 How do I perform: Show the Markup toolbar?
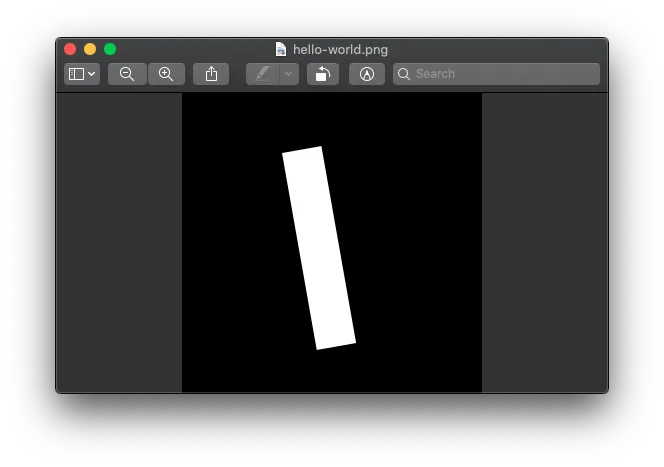367,74
